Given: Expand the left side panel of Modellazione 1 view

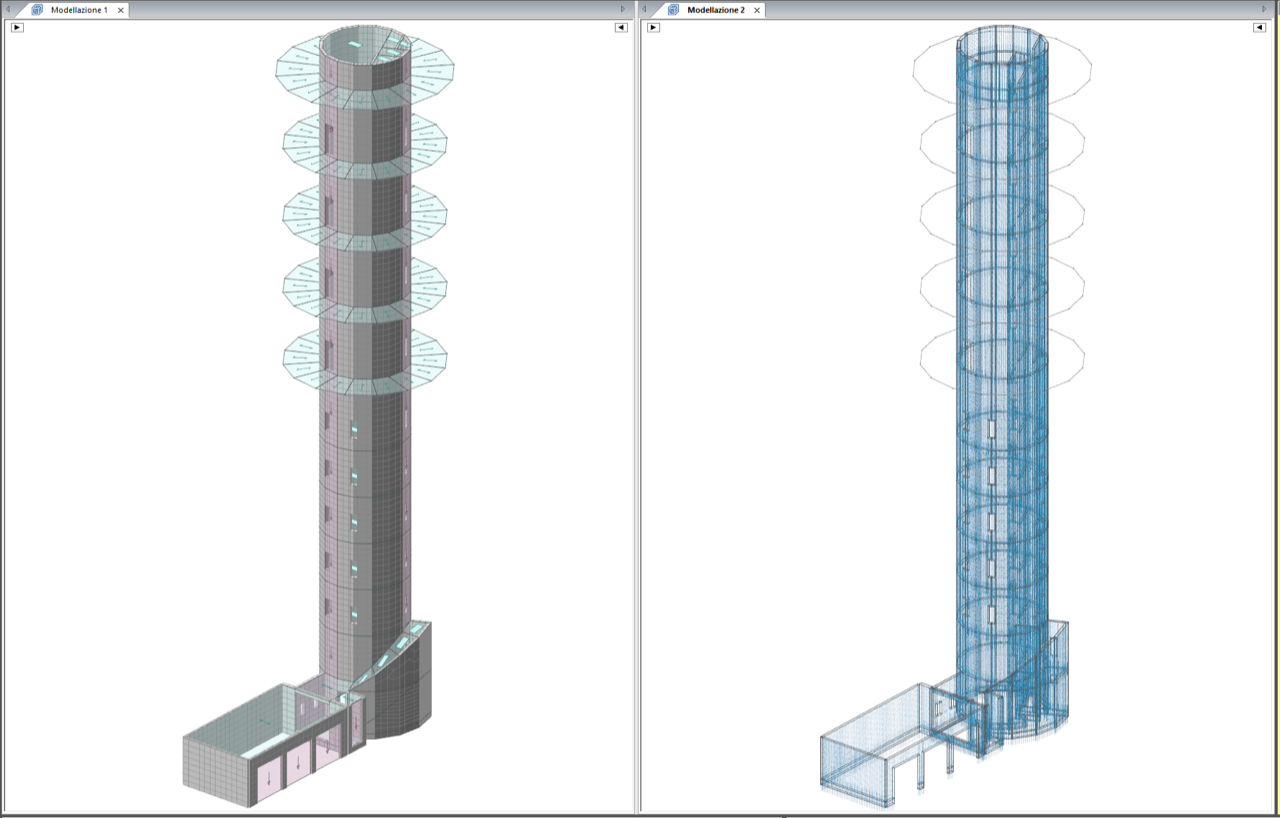Looking at the screenshot, I should pos(17,27).
